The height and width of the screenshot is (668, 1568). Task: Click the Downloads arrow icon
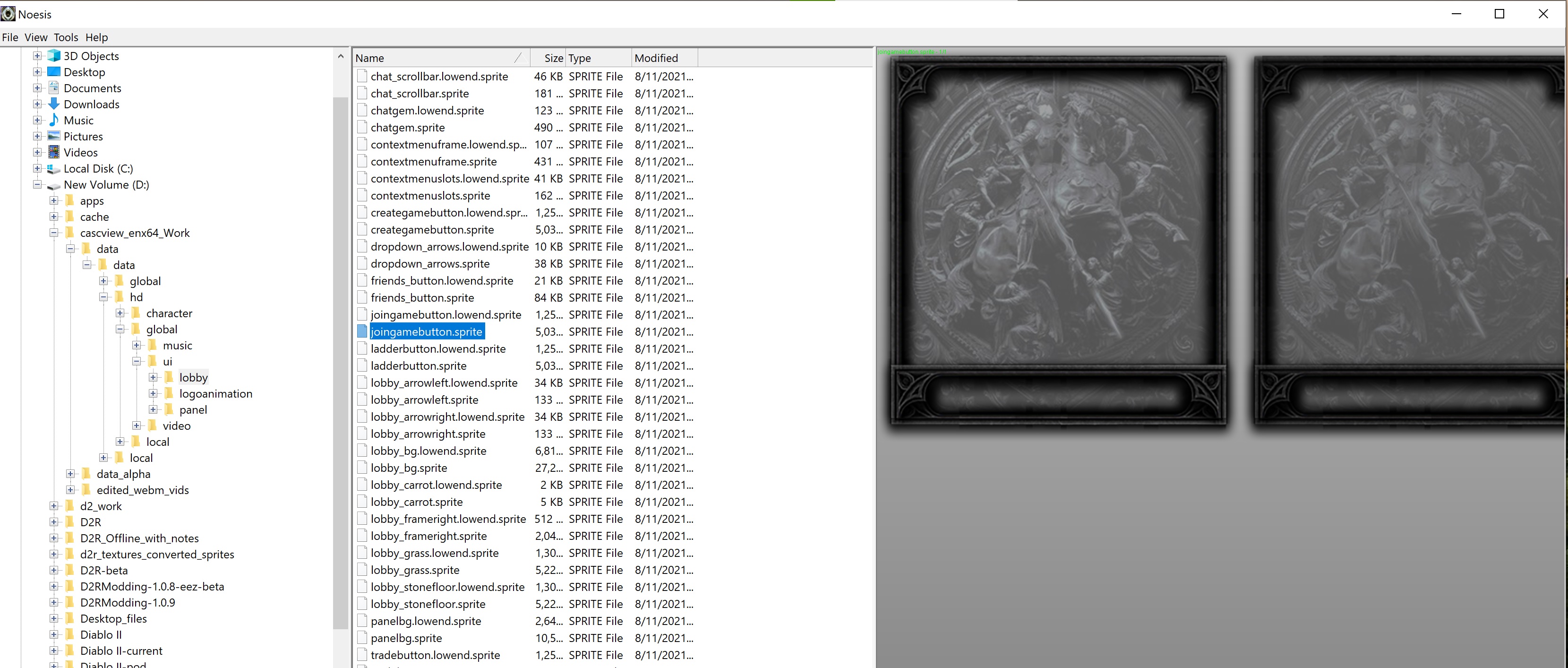[x=53, y=104]
